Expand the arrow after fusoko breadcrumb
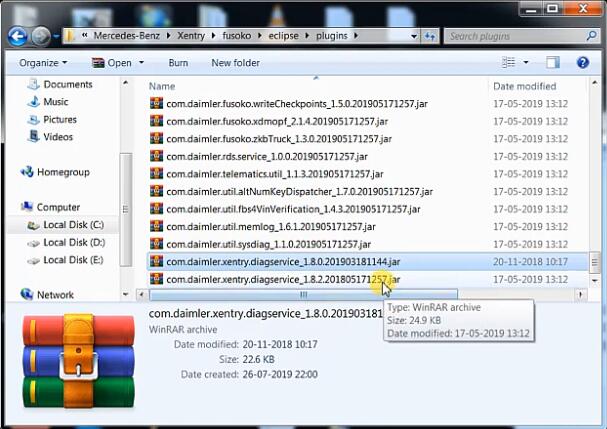Viewport: 607px width, 429px height. click(260, 36)
